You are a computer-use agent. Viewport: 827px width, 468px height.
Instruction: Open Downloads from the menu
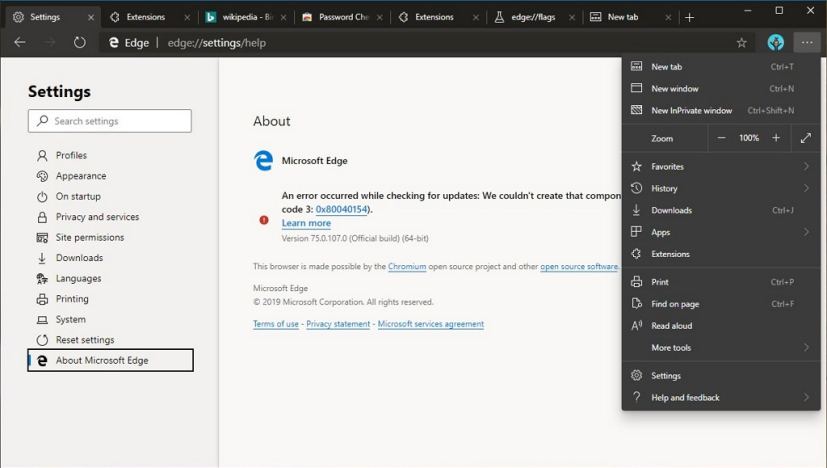(720, 210)
